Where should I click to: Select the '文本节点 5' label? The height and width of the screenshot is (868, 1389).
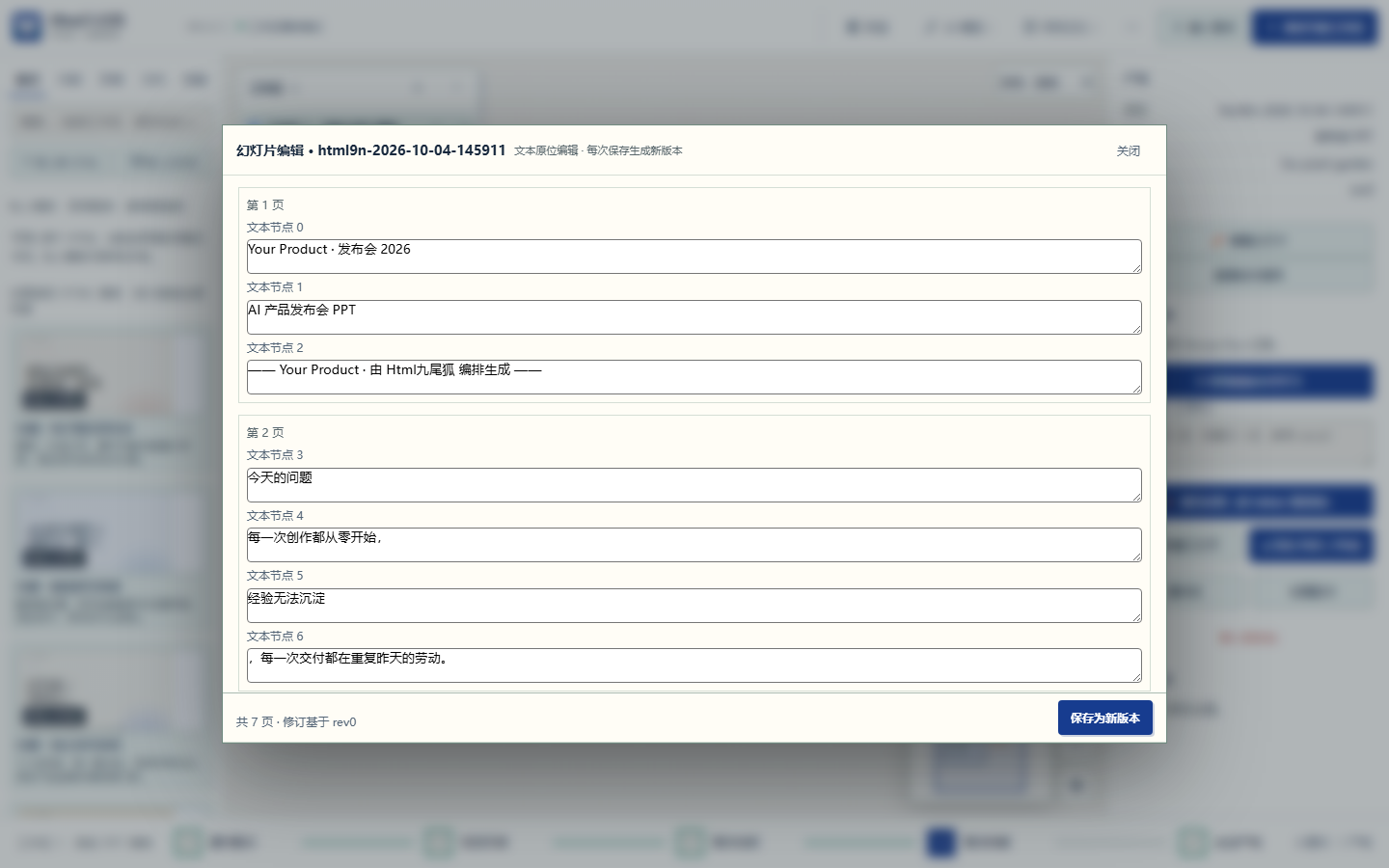[x=275, y=576]
